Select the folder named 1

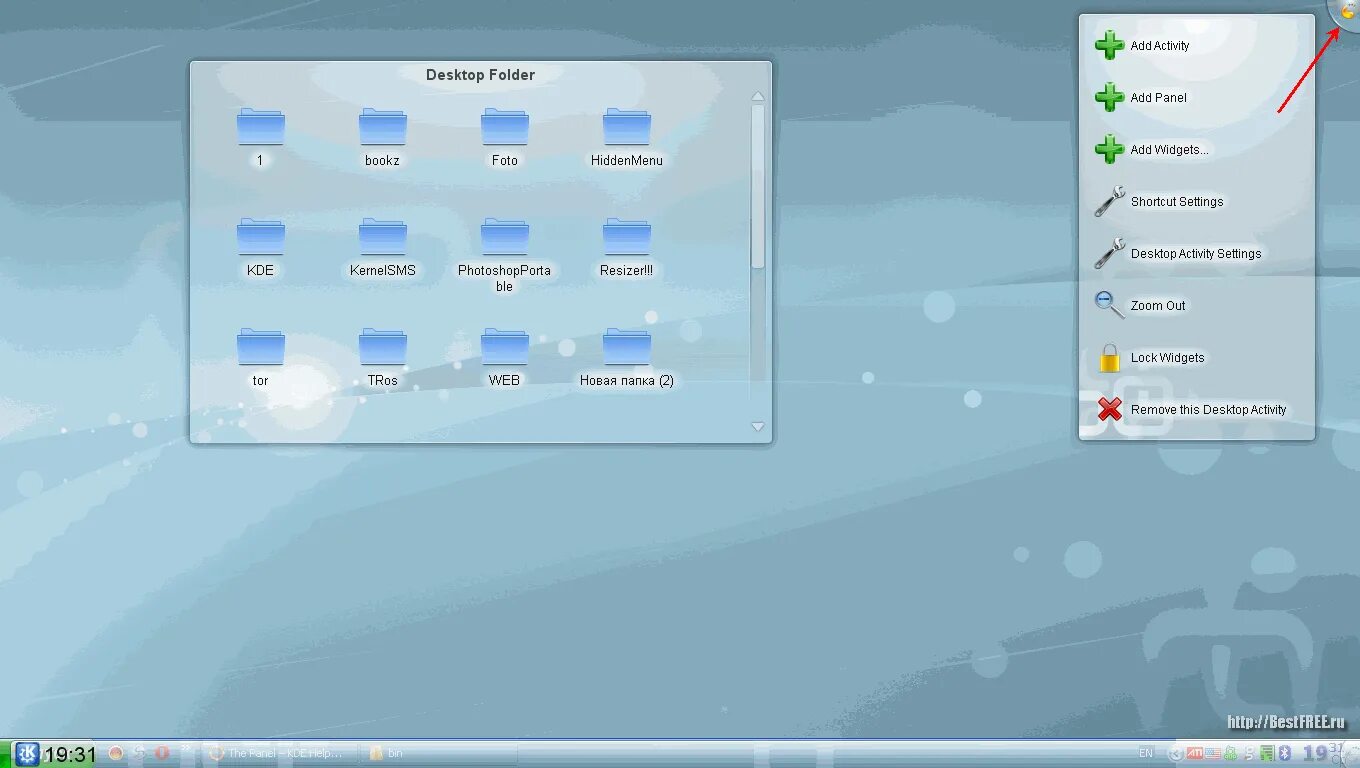tap(260, 137)
